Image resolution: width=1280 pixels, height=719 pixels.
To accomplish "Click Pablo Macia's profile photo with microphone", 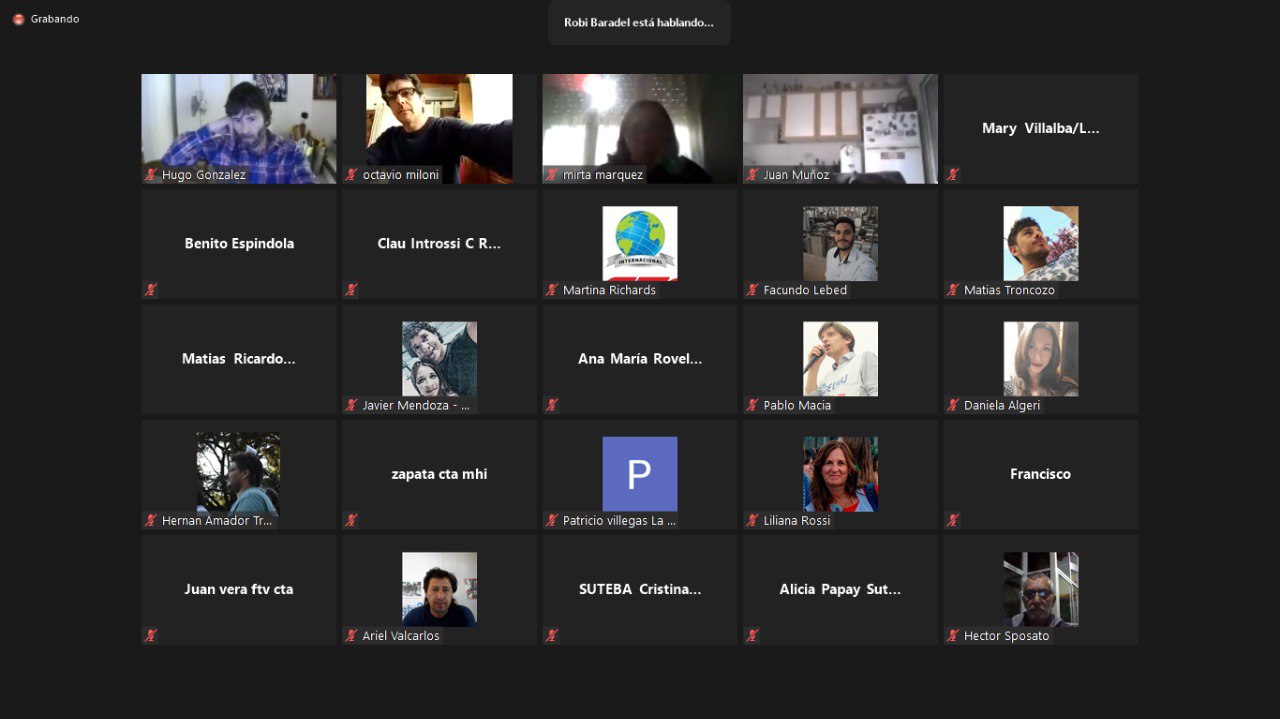I will (840, 358).
